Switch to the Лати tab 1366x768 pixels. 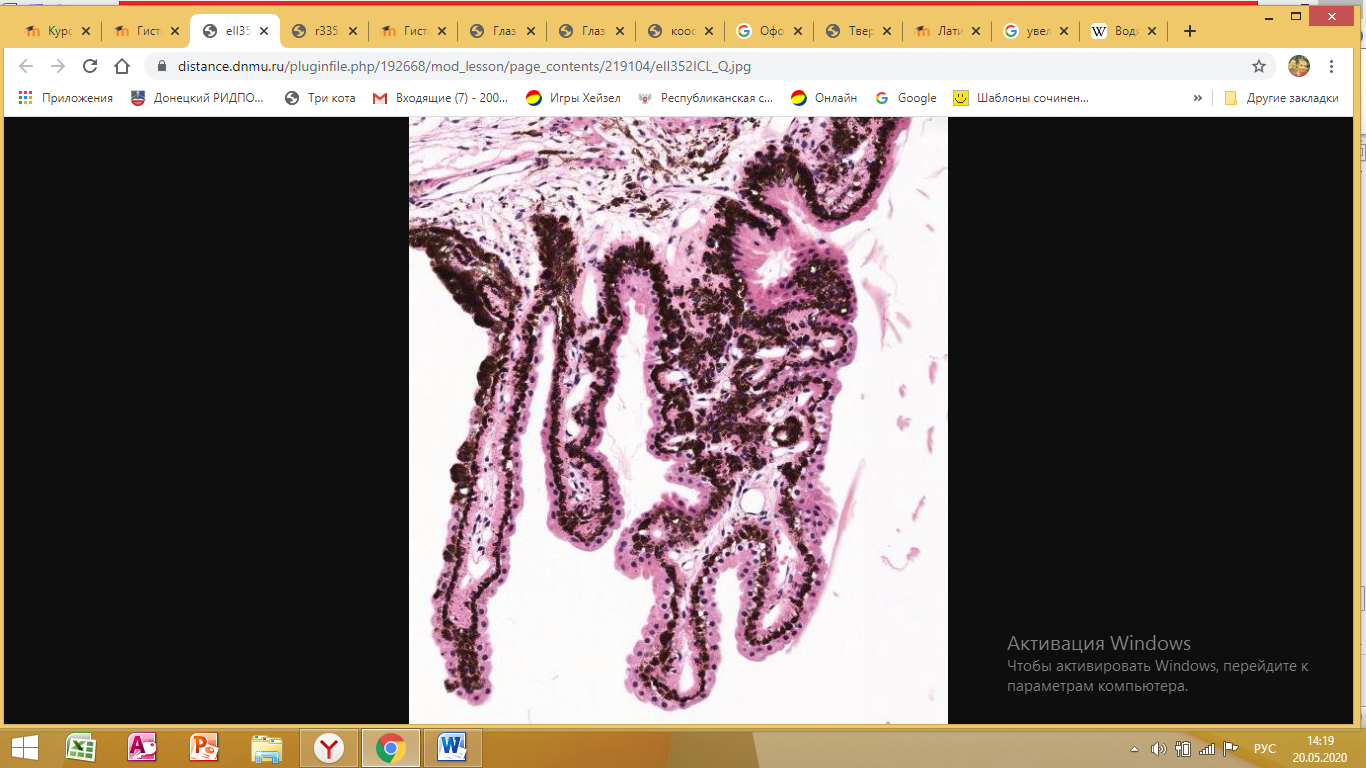pyautogui.click(x=948, y=31)
